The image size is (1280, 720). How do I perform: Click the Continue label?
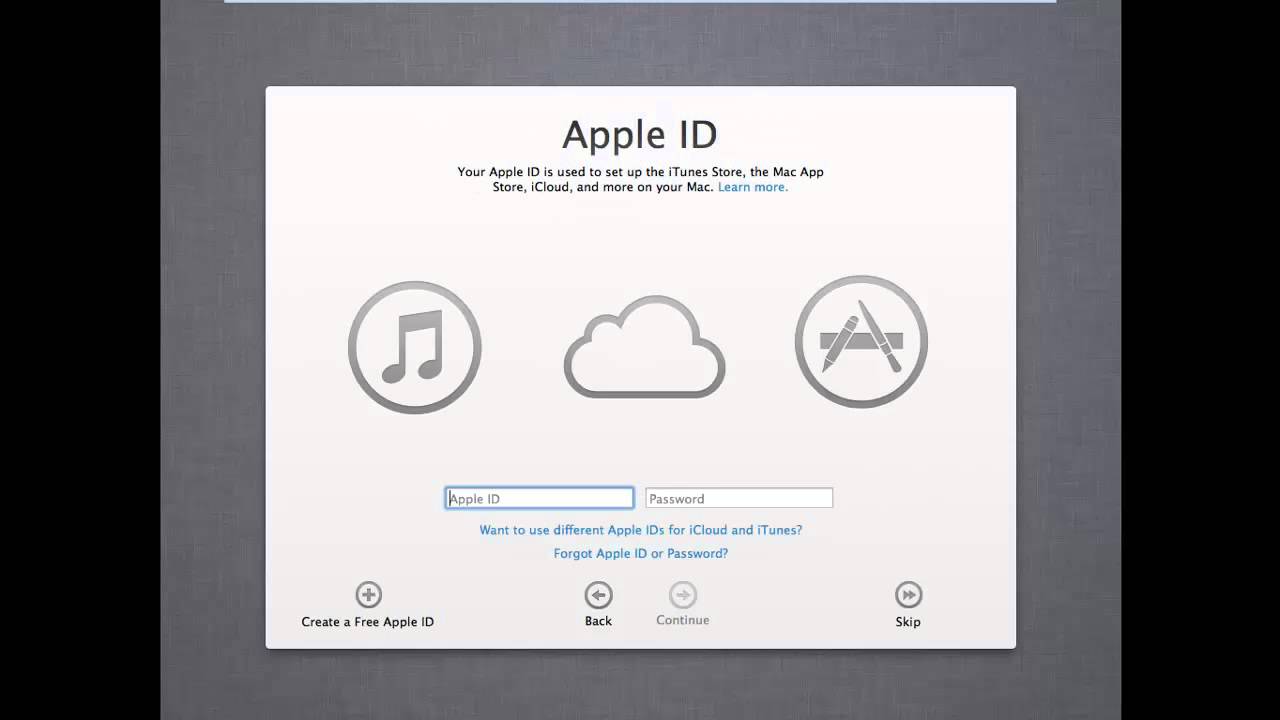[683, 620]
